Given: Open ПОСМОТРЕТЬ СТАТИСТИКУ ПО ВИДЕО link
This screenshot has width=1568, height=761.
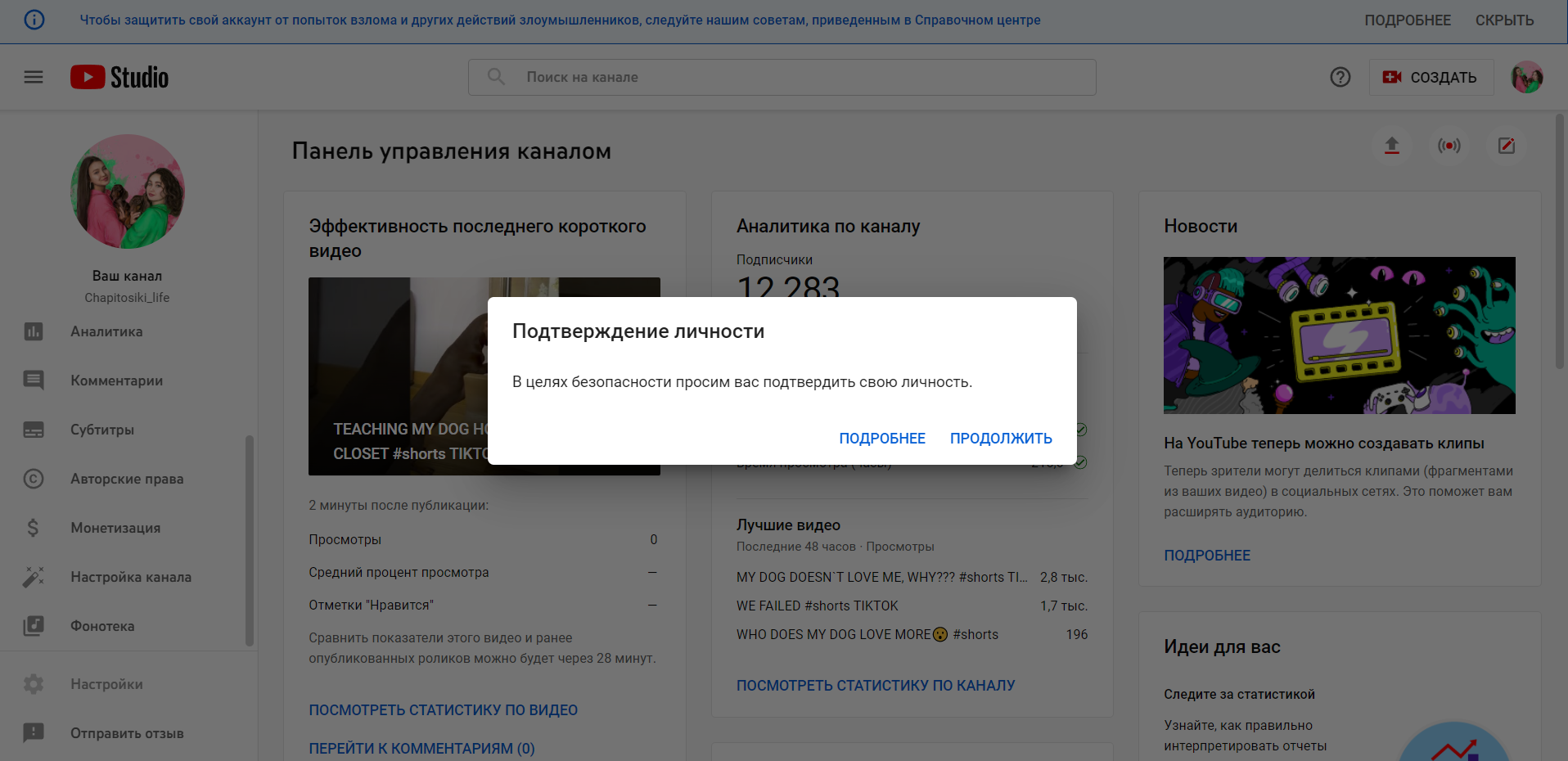Looking at the screenshot, I should pos(443,710).
